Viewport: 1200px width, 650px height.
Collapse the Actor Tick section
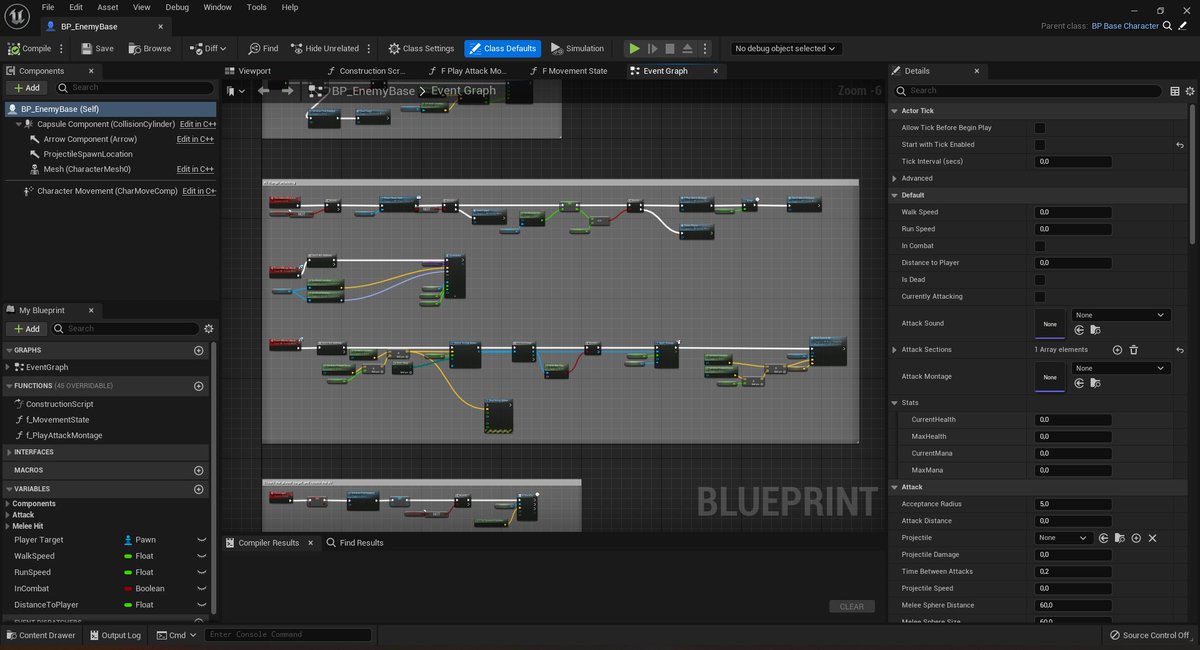tap(894, 111)
